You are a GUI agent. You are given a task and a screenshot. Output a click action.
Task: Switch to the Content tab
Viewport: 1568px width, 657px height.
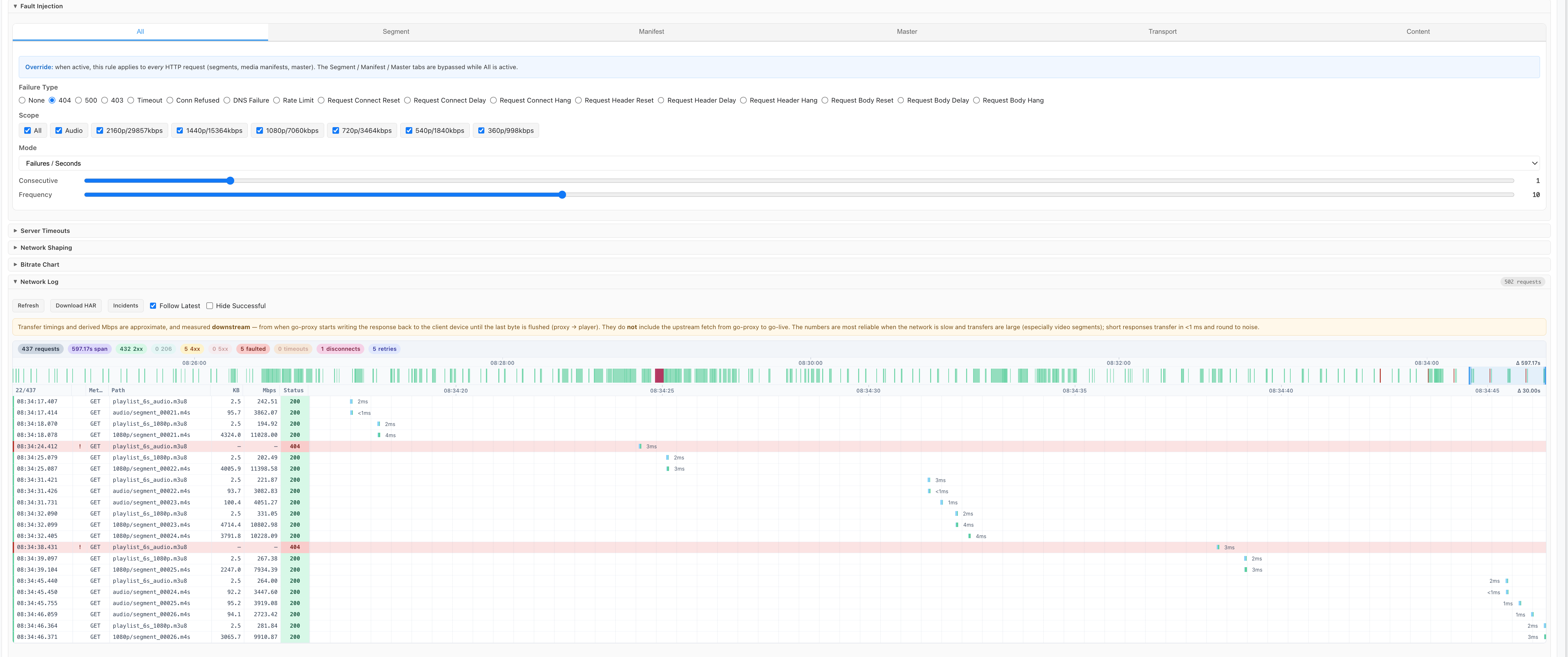(1418, 32)
